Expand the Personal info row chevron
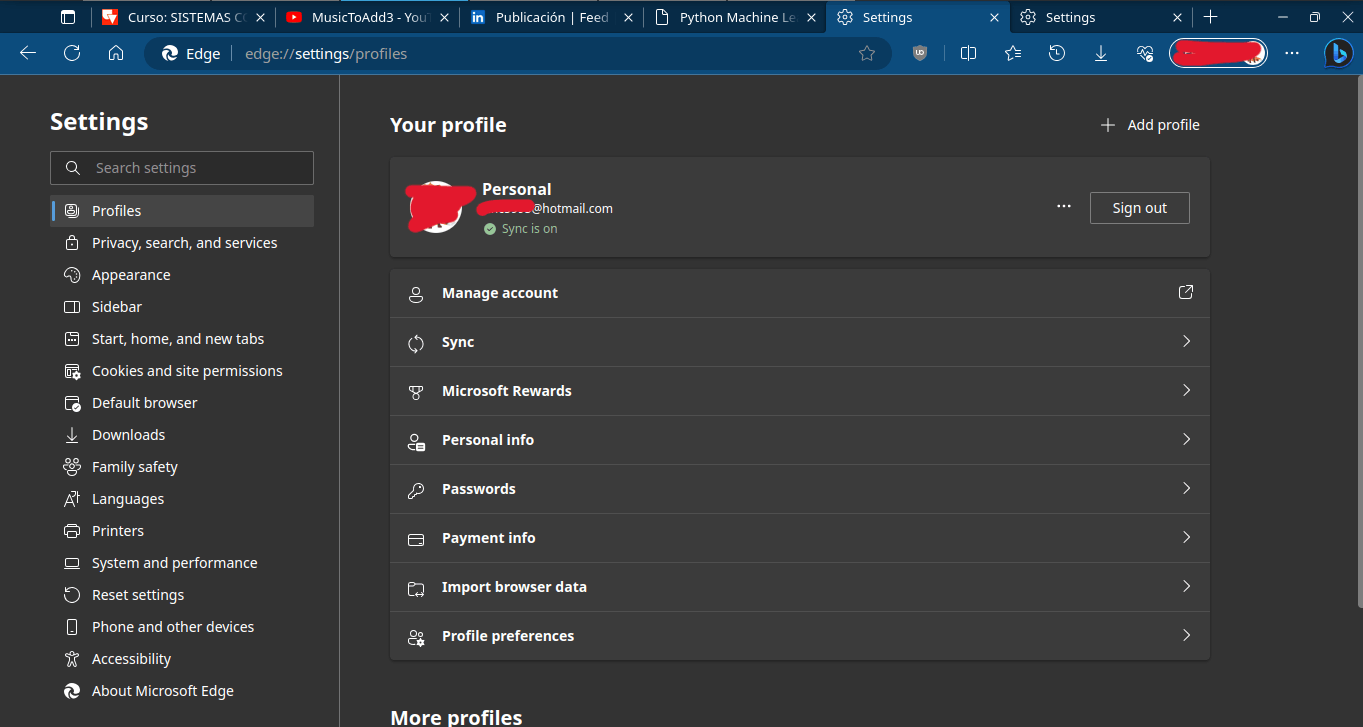The height and width of the screenshot is (727, 1363). pos(1187,439)
